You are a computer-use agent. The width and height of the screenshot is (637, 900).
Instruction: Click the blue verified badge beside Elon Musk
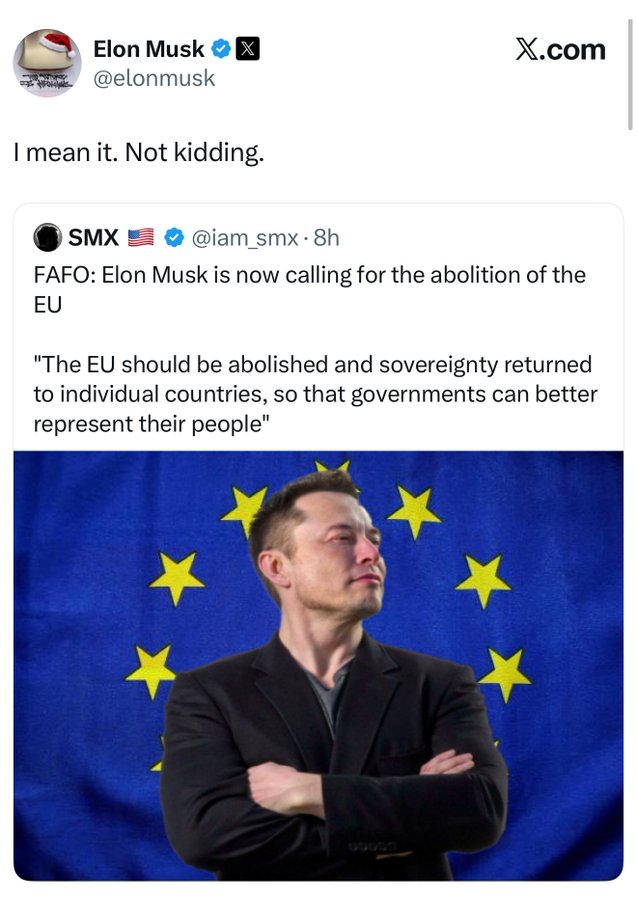point(221,49)
